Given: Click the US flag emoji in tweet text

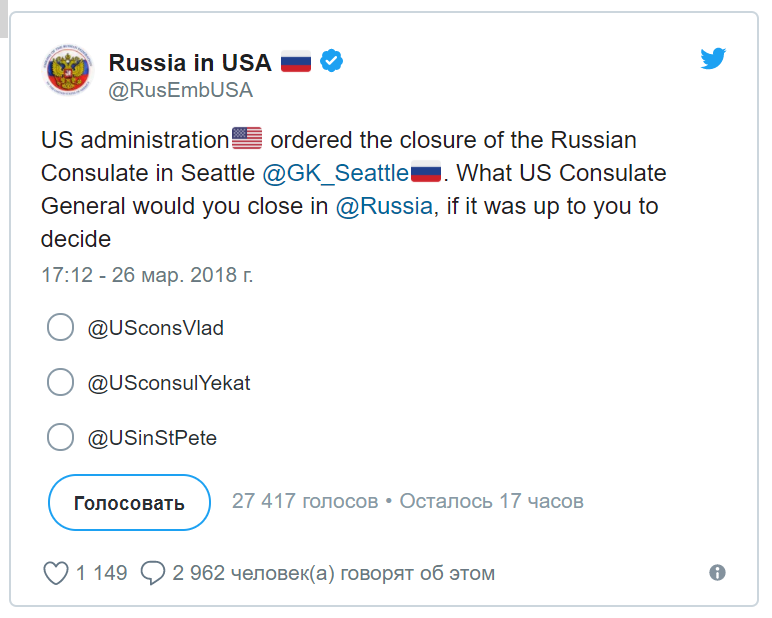Looking at the screenshot, I should pyautogui.click(x=247, y=138).
